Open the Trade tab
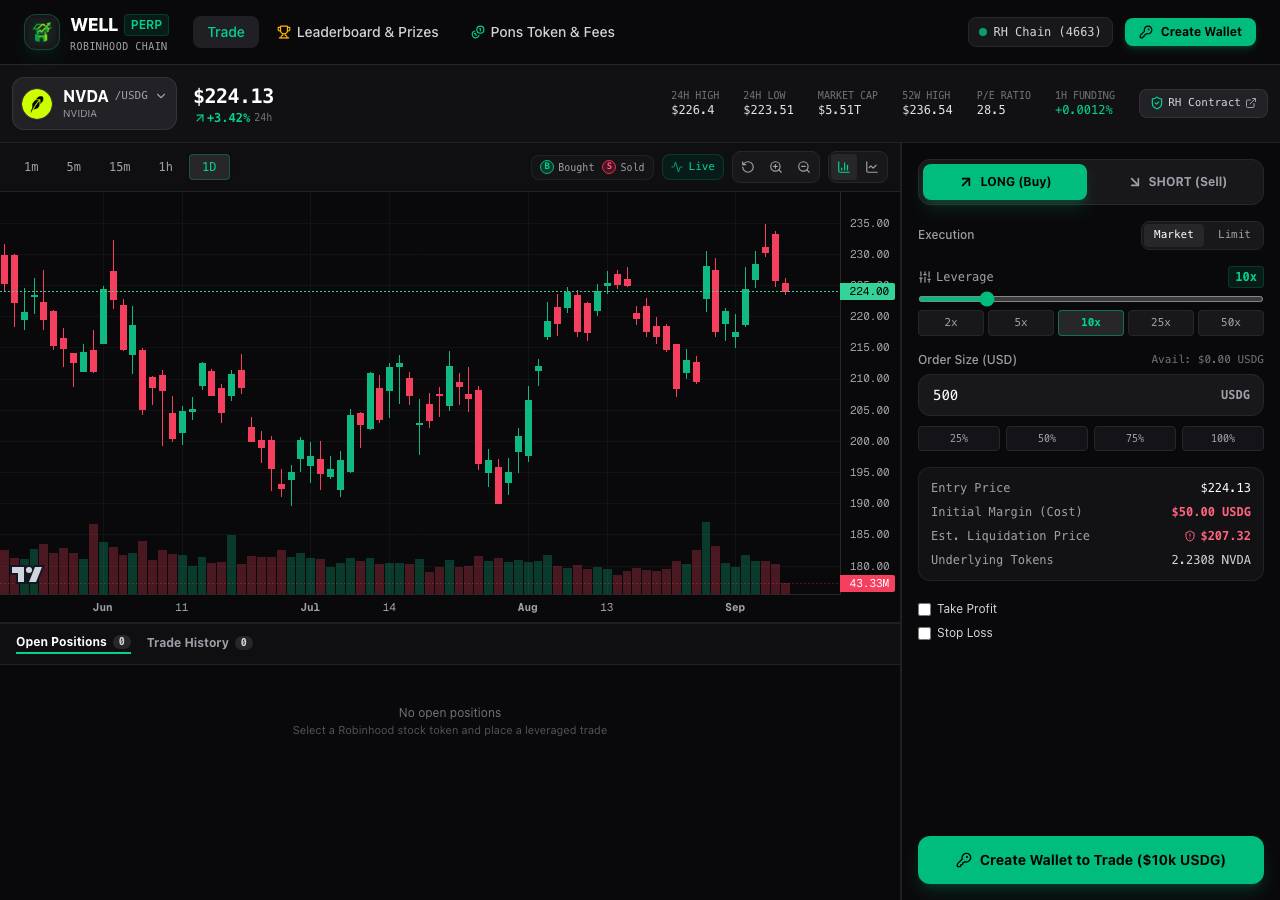1280x900 pixels. coord(226,32)
